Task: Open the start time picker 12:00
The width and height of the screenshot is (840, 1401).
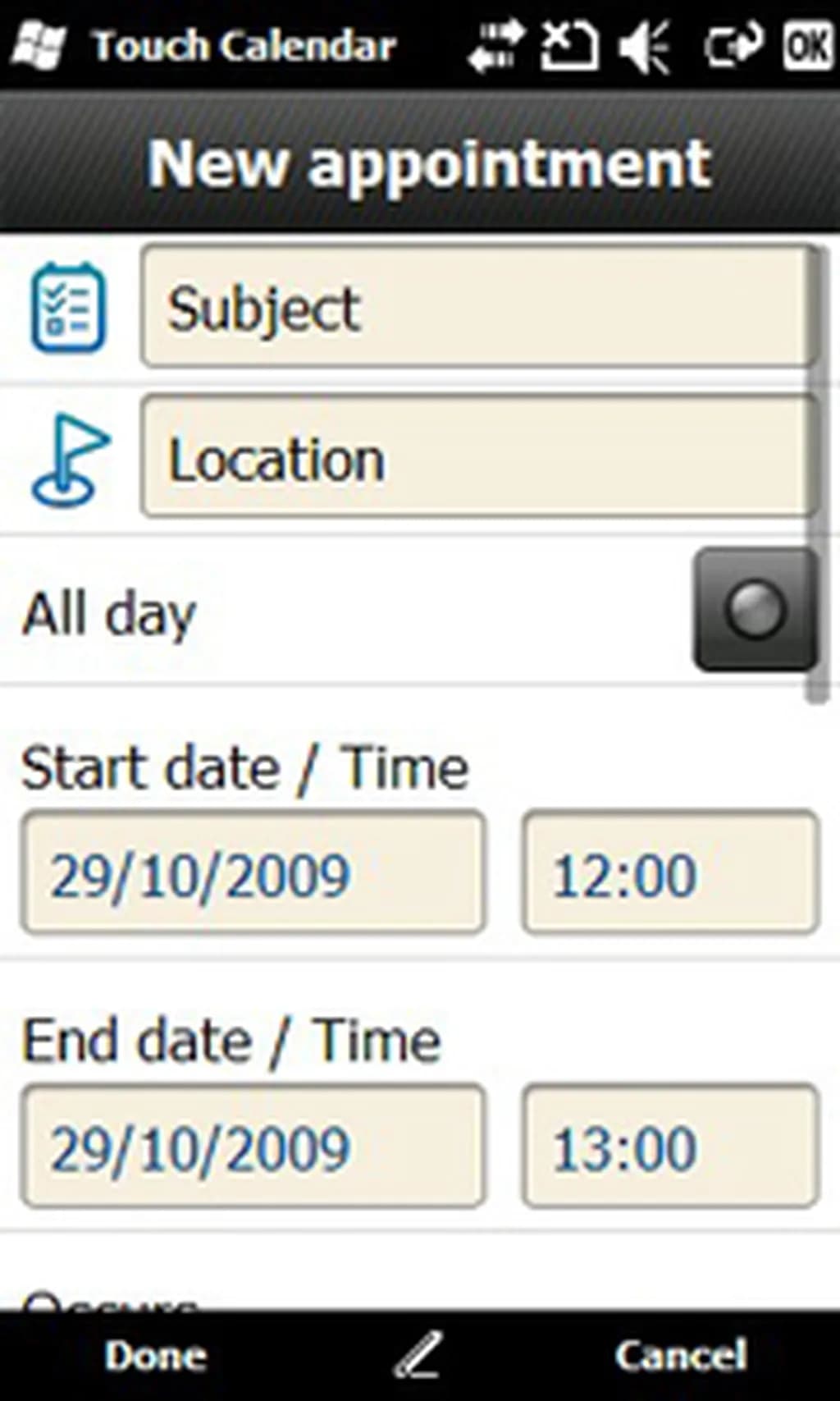Action: [670, 873]
